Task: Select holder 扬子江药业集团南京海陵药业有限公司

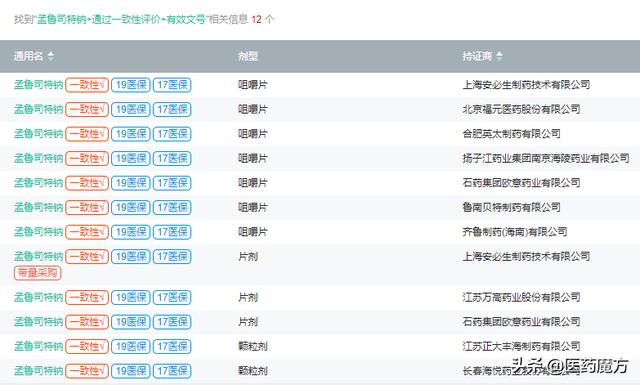Action: tap(546, 158)
